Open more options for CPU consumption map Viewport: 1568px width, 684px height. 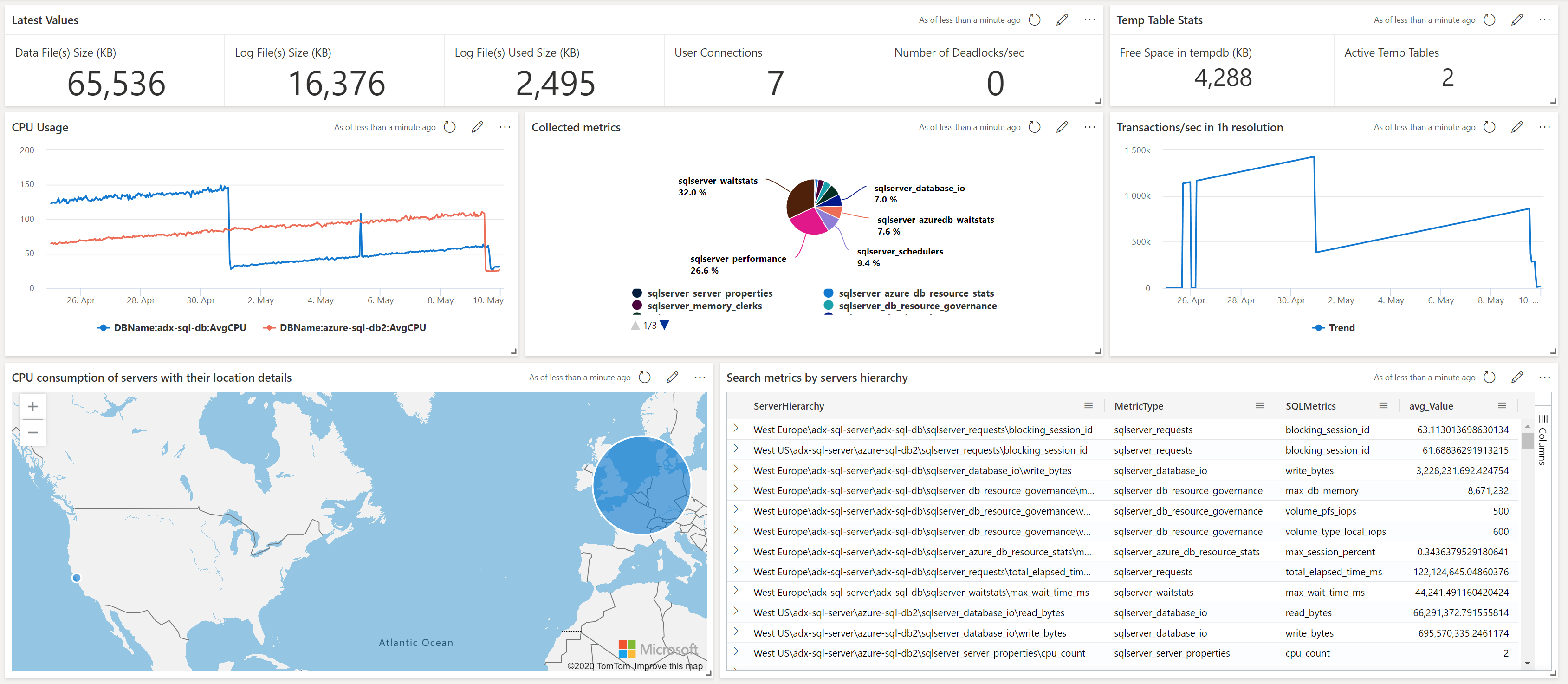pyautogui.click(x=700, y=378)
